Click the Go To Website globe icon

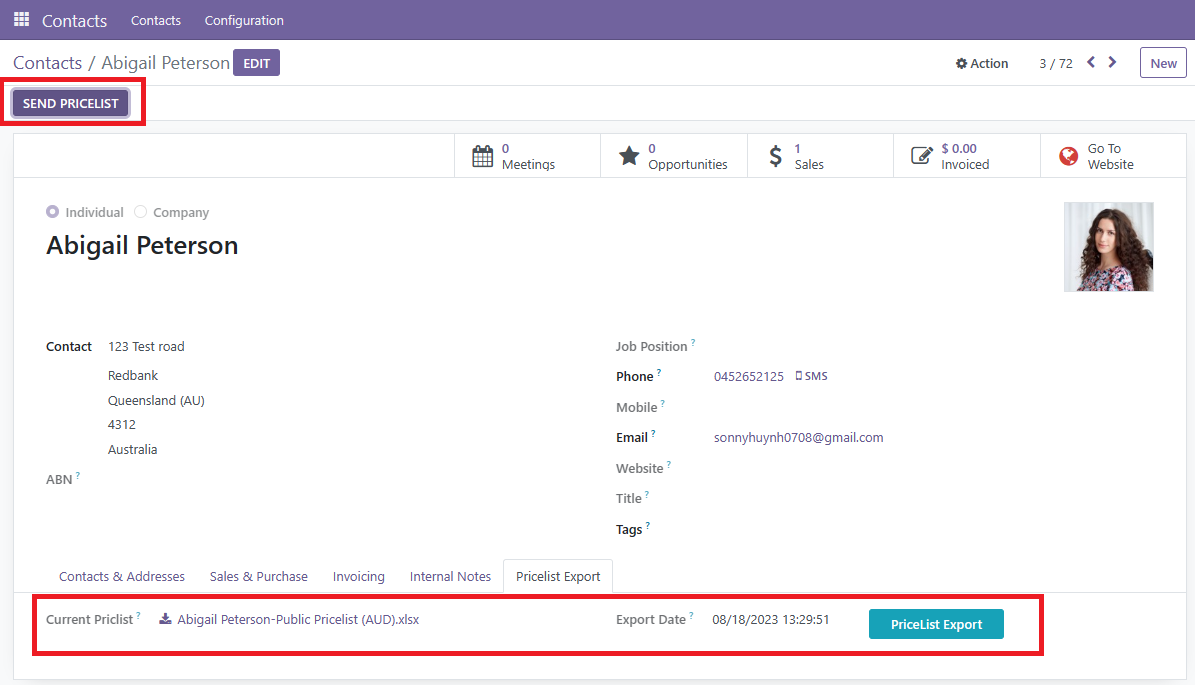[x=1068, y=156]
